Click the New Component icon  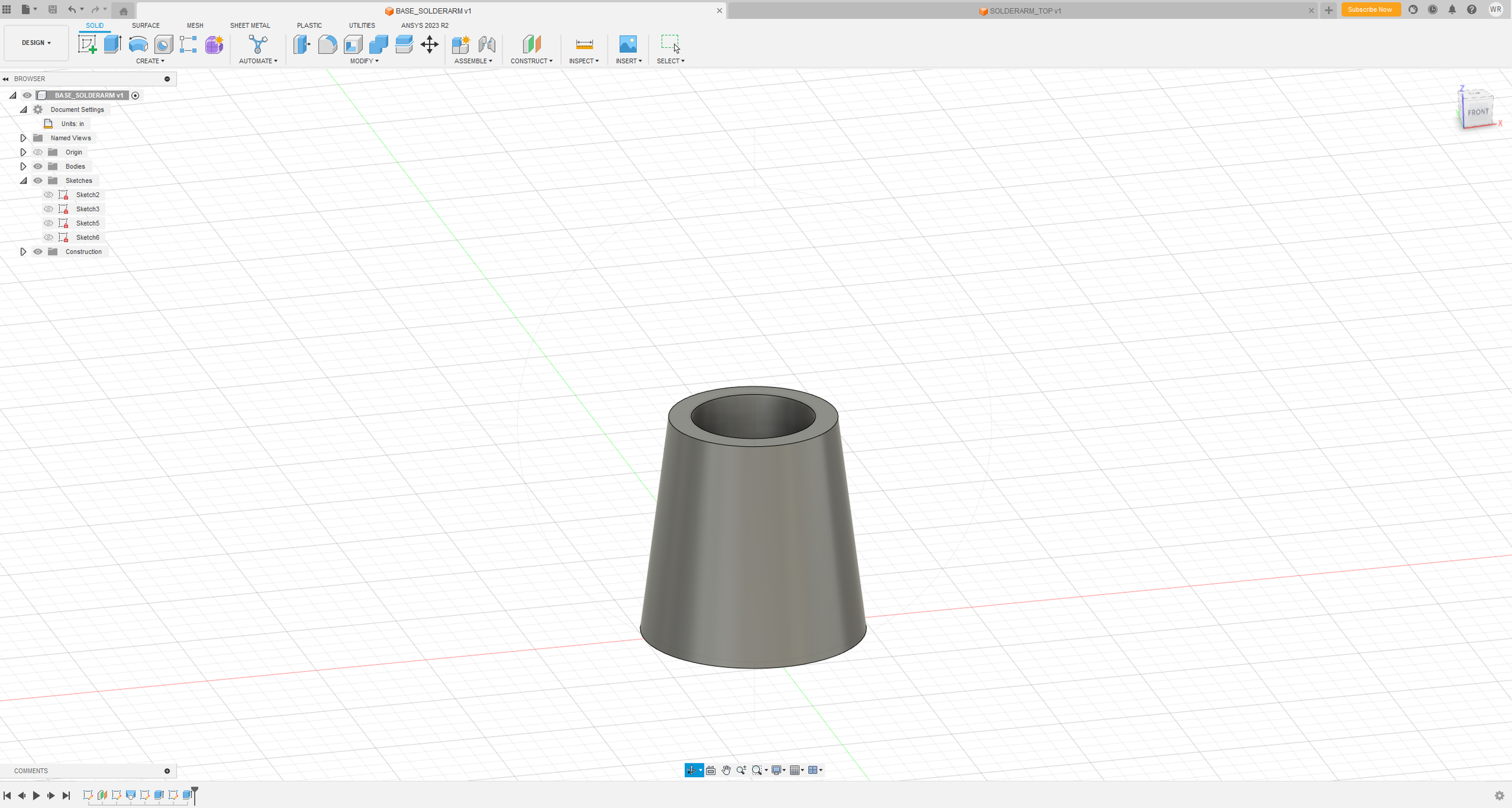coord(461,44)
